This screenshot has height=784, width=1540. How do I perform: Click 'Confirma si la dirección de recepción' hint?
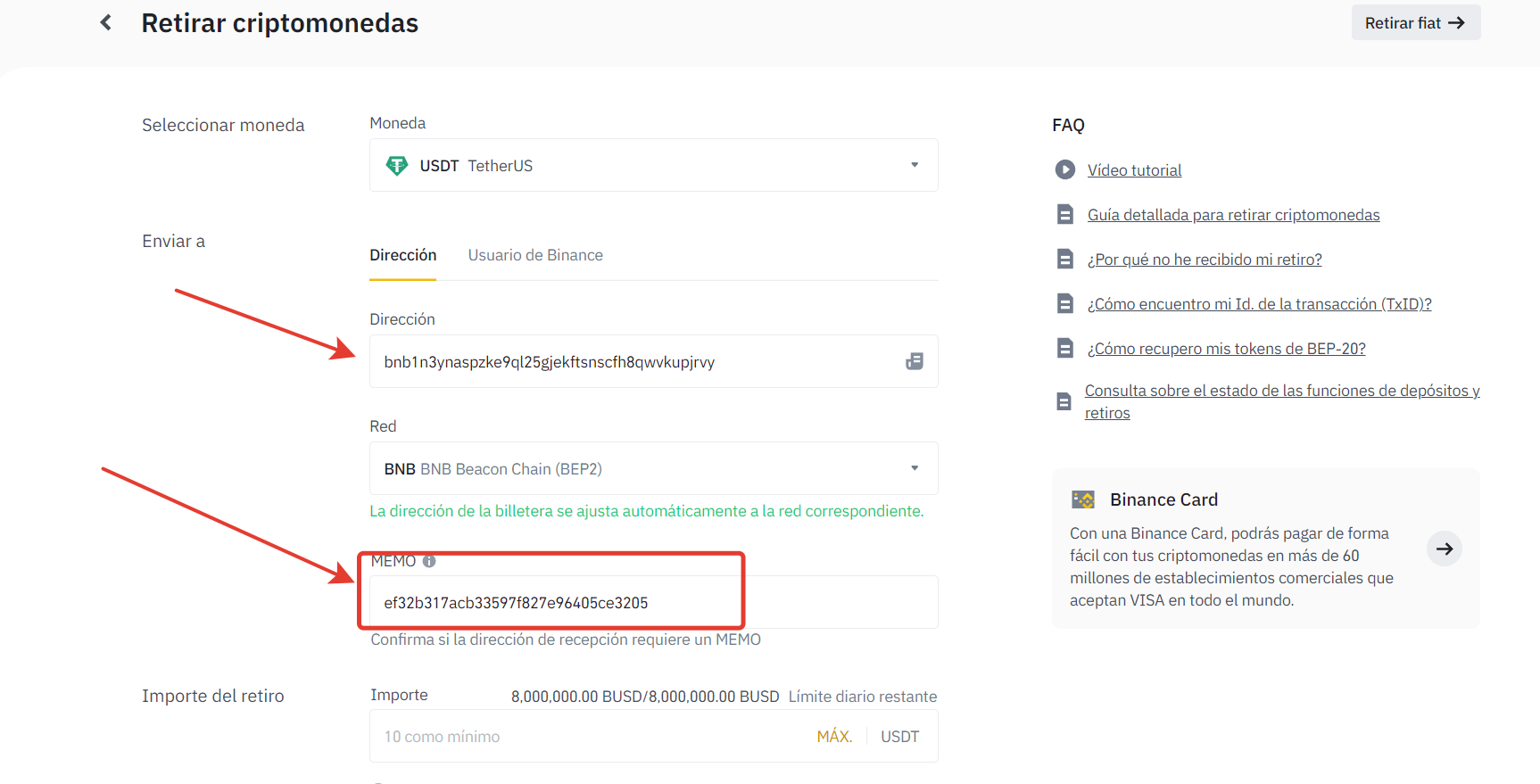566,640
